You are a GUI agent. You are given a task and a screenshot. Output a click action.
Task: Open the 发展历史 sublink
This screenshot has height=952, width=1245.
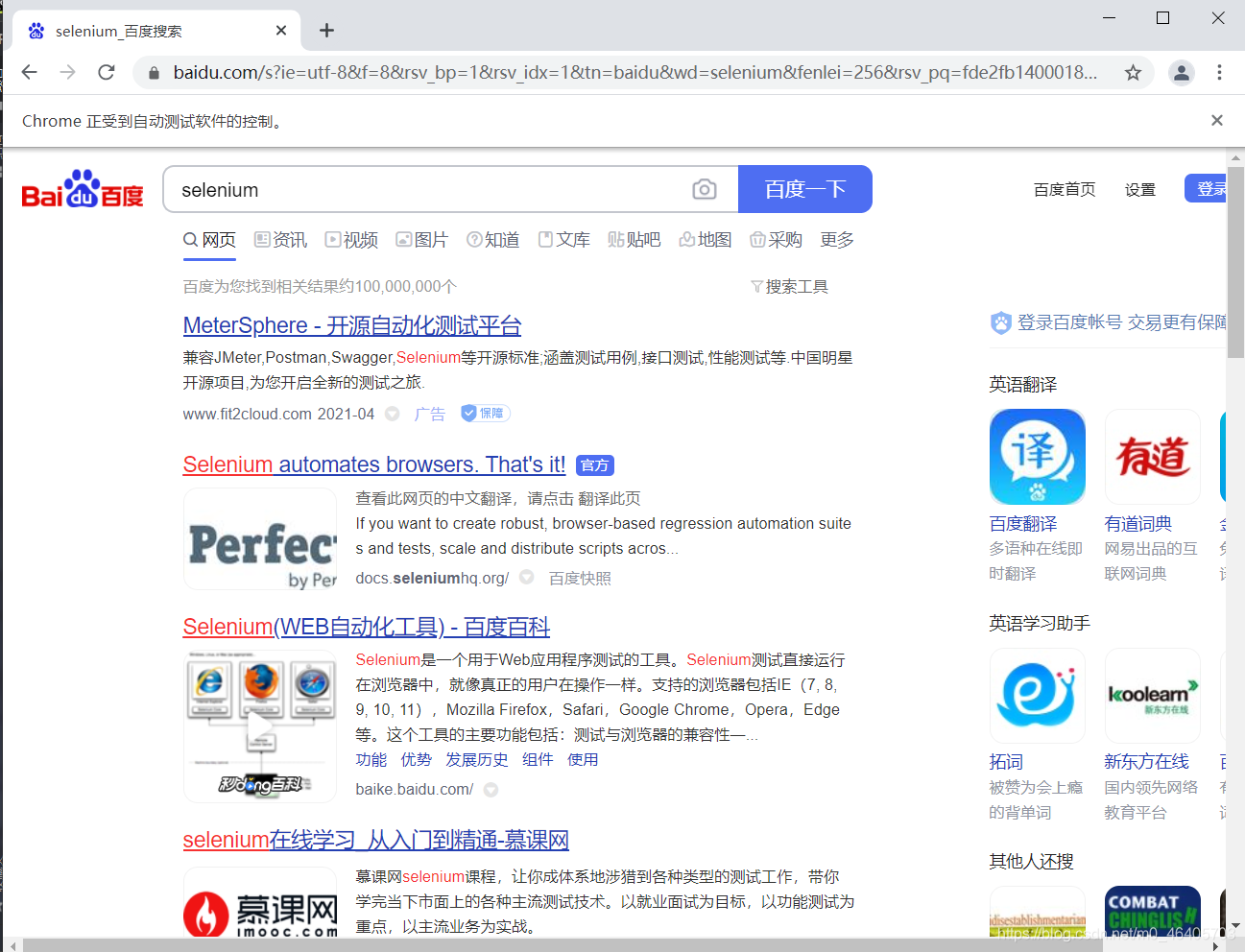point(477,759)
